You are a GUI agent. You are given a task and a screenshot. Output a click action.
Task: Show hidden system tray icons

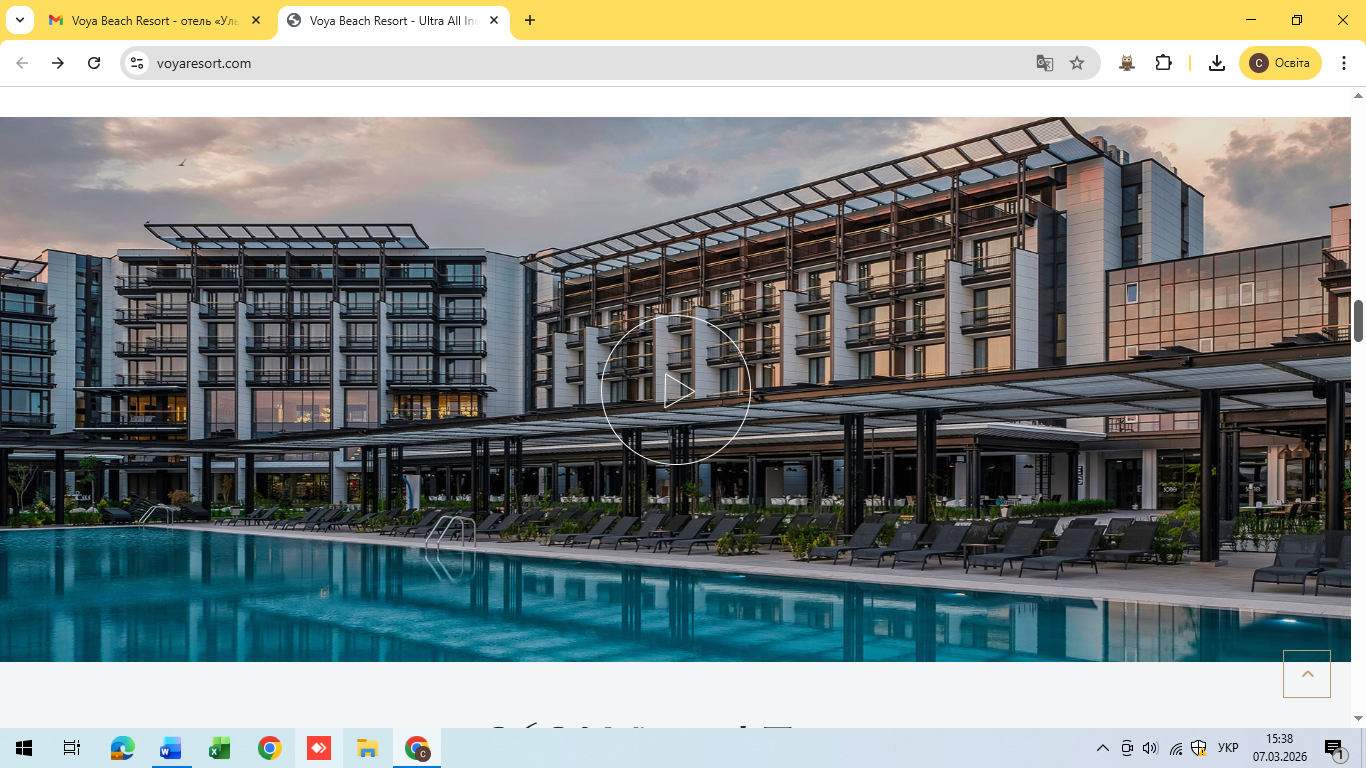click(1103, 748)
